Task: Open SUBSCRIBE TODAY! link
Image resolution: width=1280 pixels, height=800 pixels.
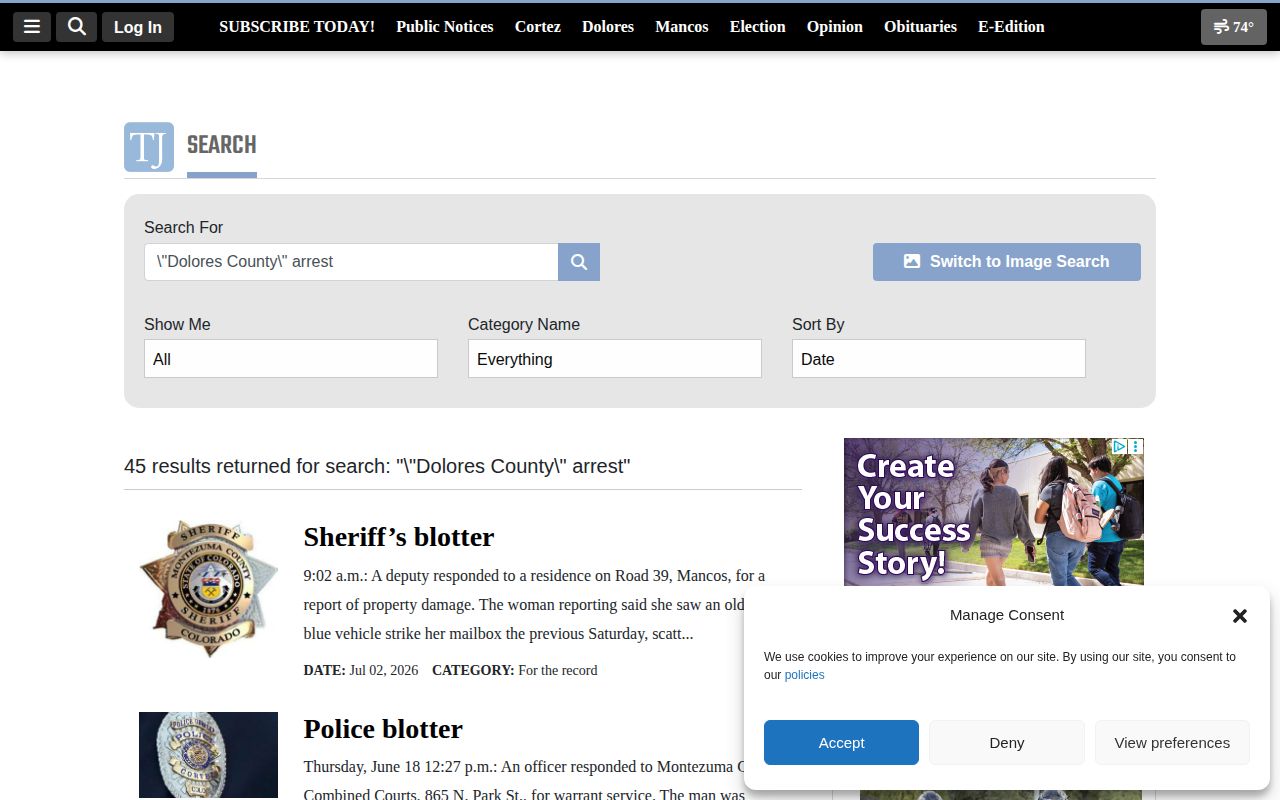Action: (297, 27)
